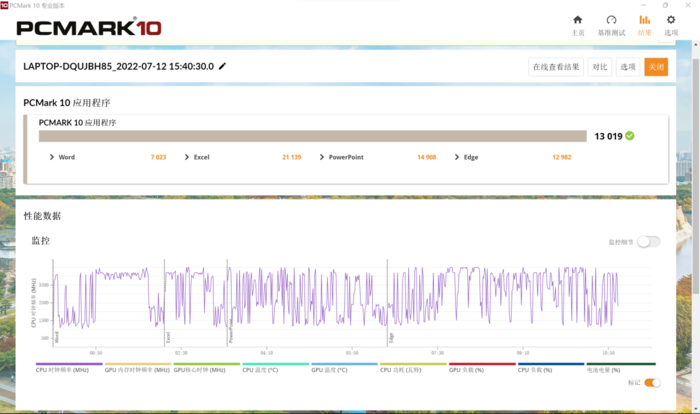
Task: Click the pencil icon to rename result
Action: pos(222,66)
